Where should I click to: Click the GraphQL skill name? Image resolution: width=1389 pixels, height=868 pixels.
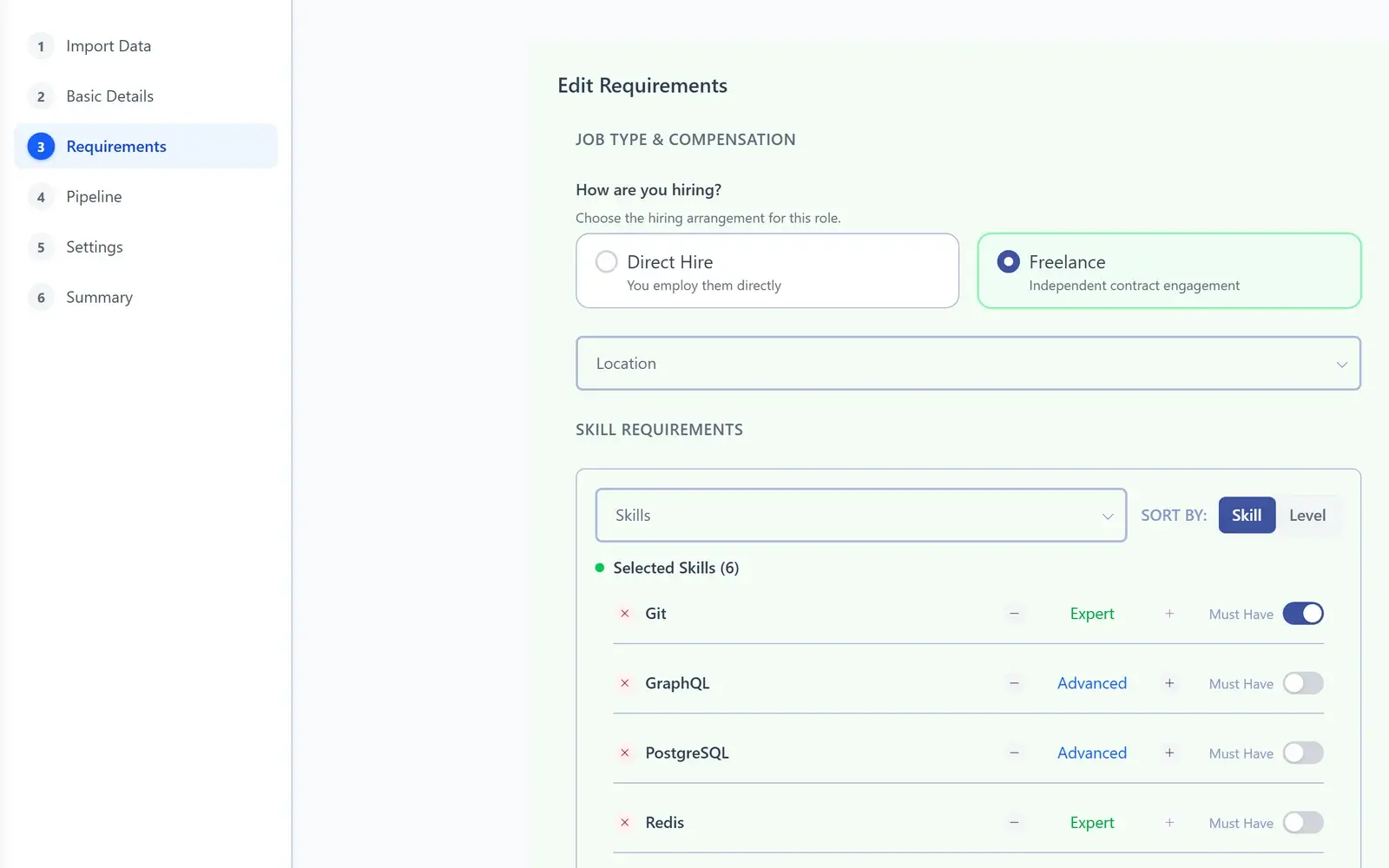pos(677,683)
